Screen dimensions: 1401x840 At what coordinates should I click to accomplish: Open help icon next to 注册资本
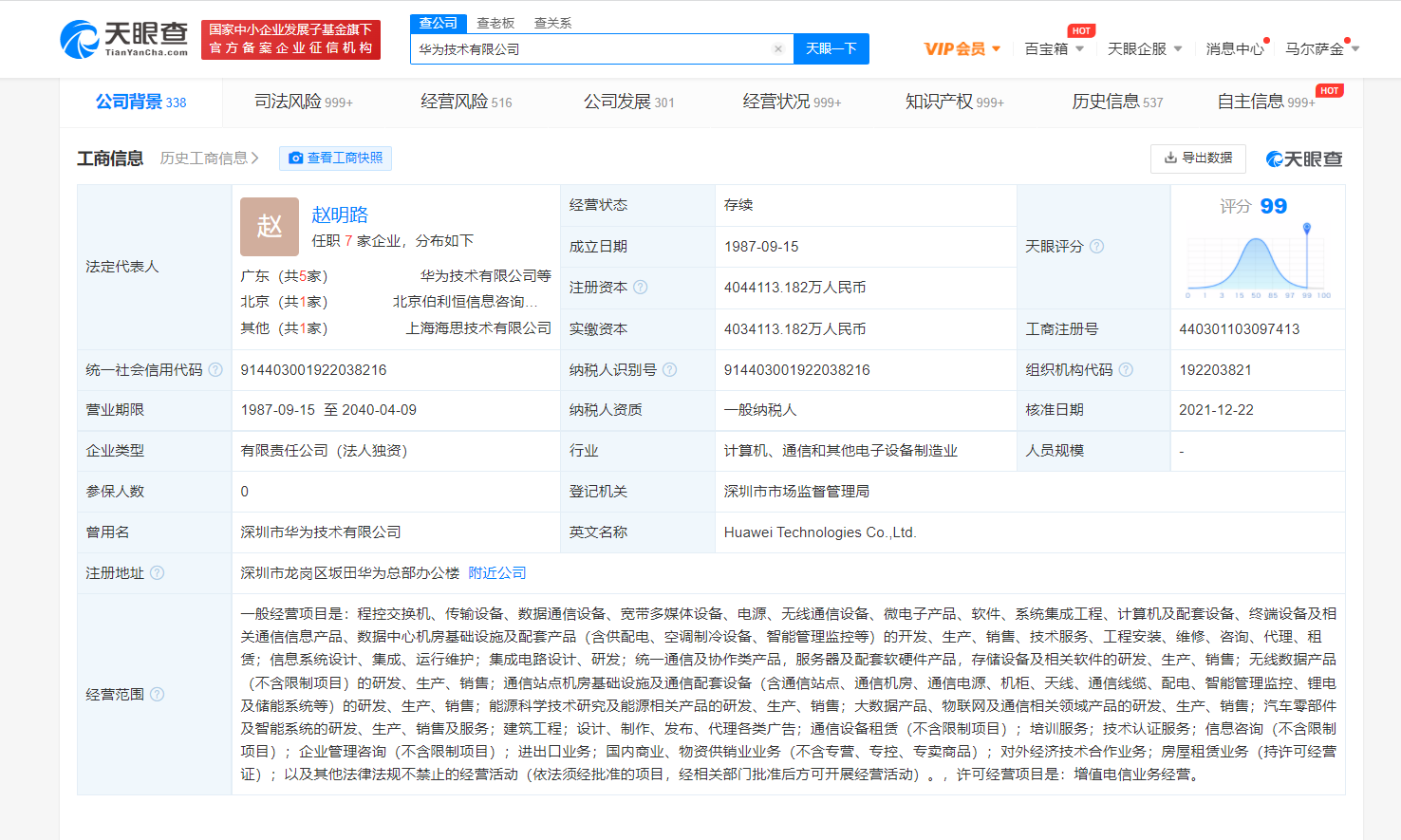click(x=641, y=287)
